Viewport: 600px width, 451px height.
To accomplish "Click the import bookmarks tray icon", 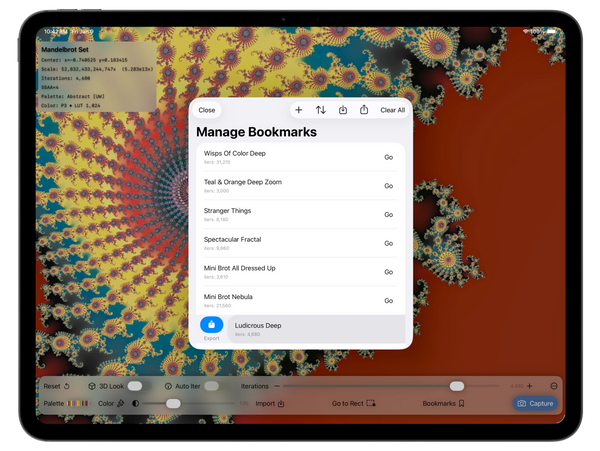I will tap(343, 110).
